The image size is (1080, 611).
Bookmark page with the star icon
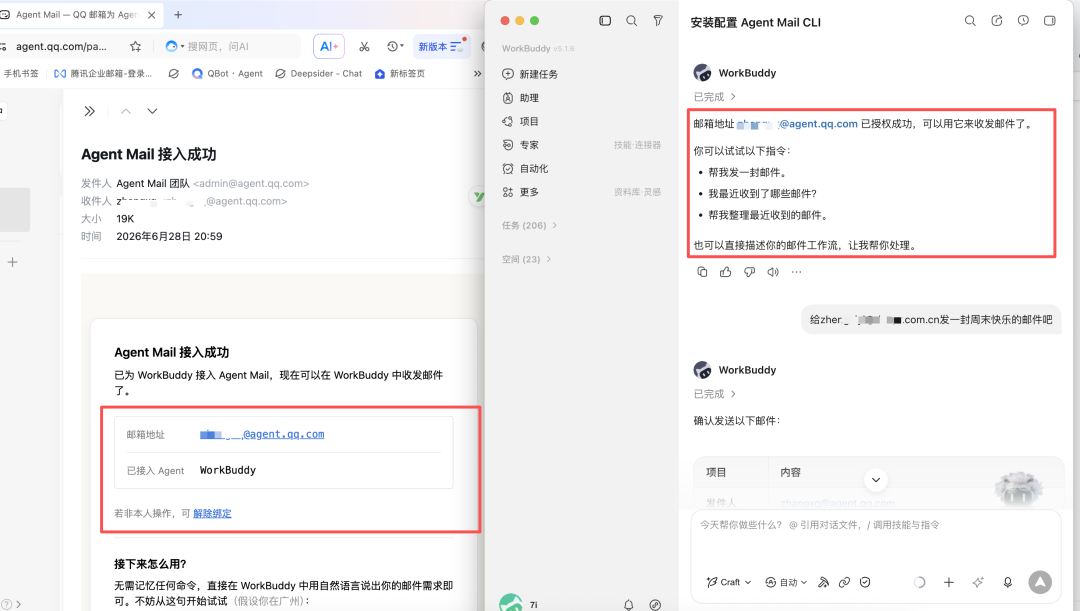click(x=136, y=46)
